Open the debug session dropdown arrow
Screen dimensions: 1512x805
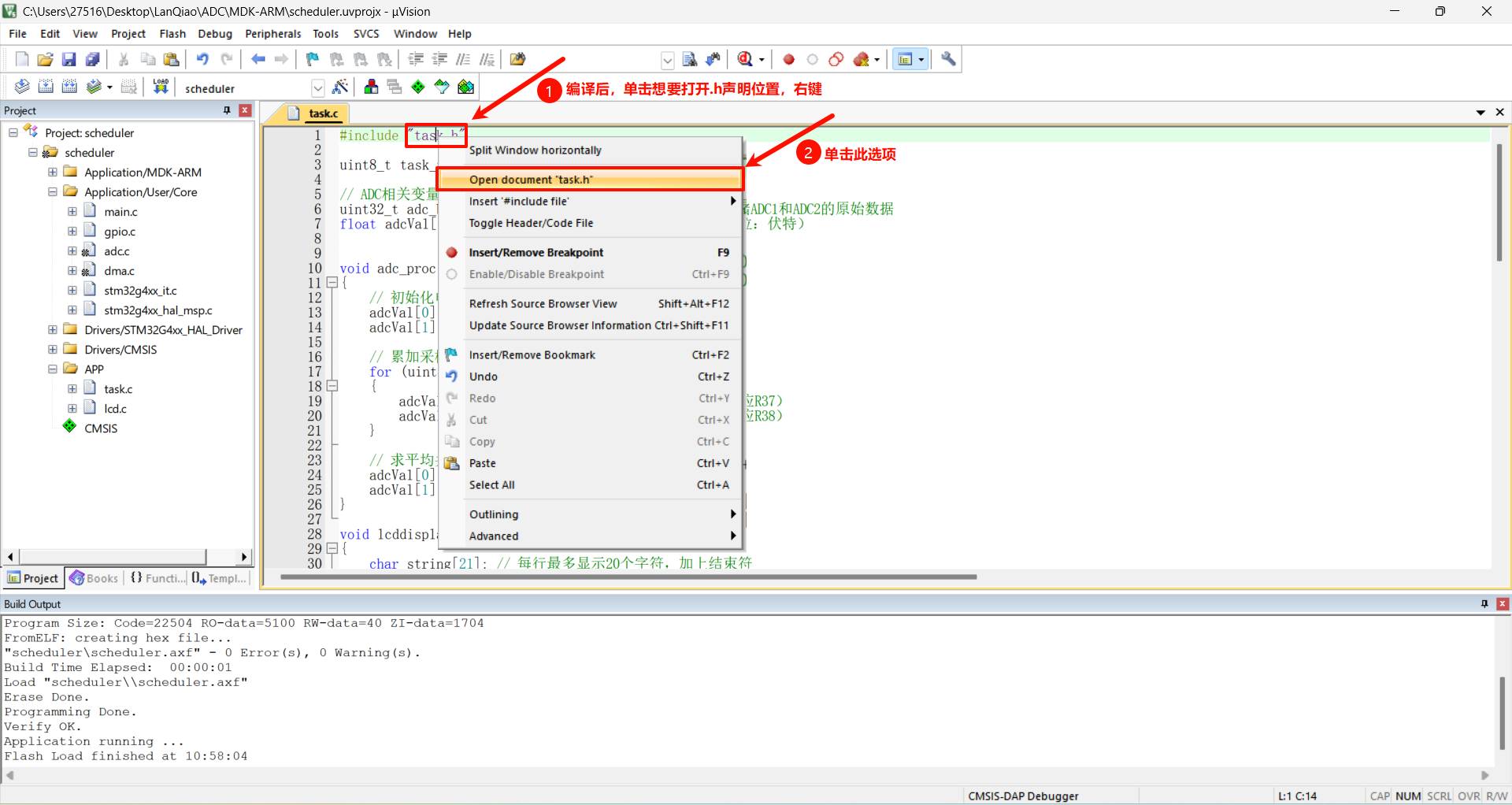762,60
